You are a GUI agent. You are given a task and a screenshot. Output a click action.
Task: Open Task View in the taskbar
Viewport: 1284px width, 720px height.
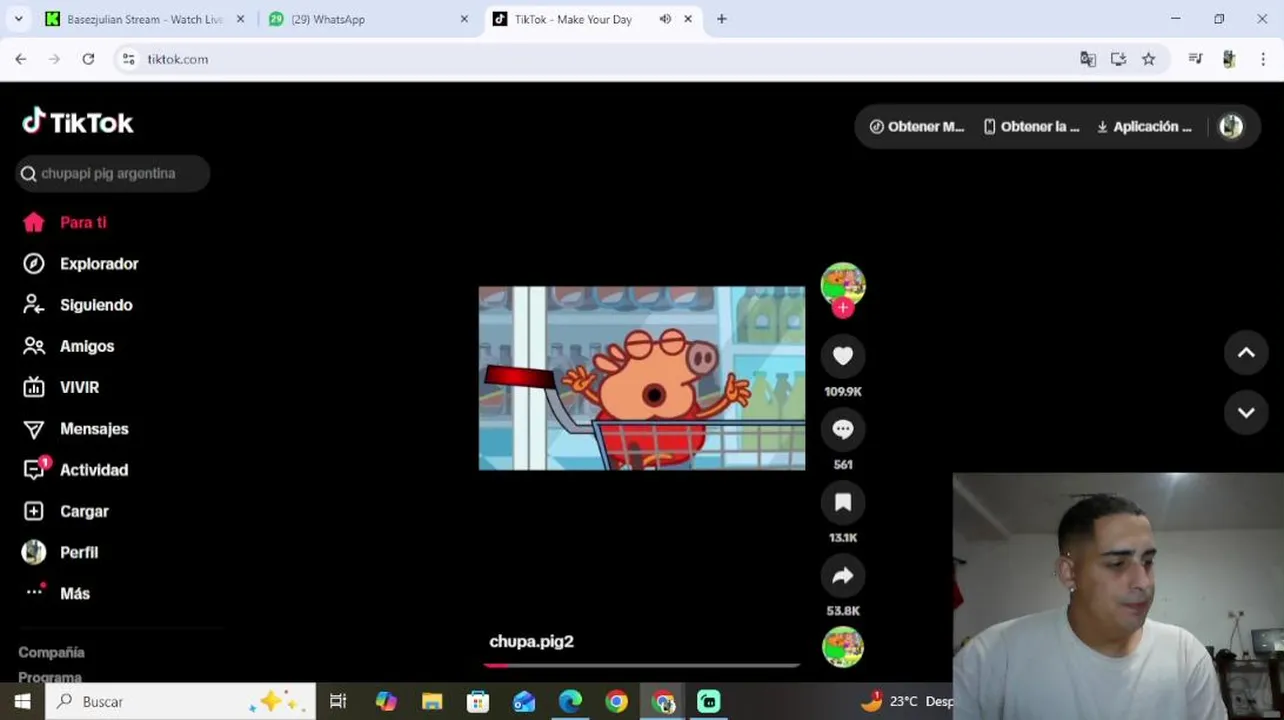338,701
